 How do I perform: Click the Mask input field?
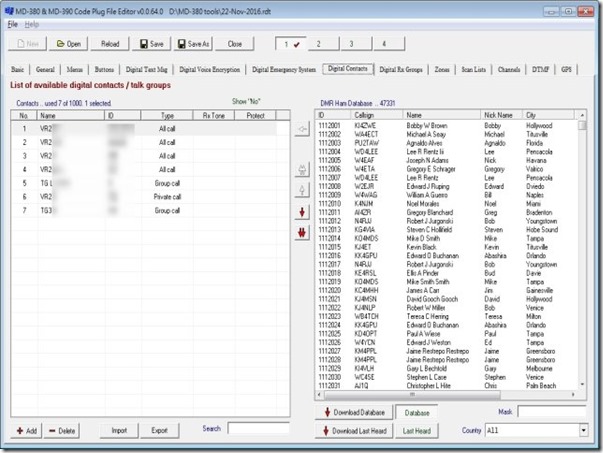coord(552,411)
